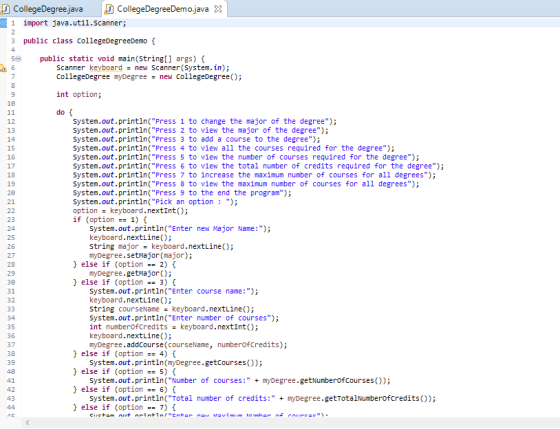Click 'option = keyboard.nextInt();' on line 22

coord(130,210)
